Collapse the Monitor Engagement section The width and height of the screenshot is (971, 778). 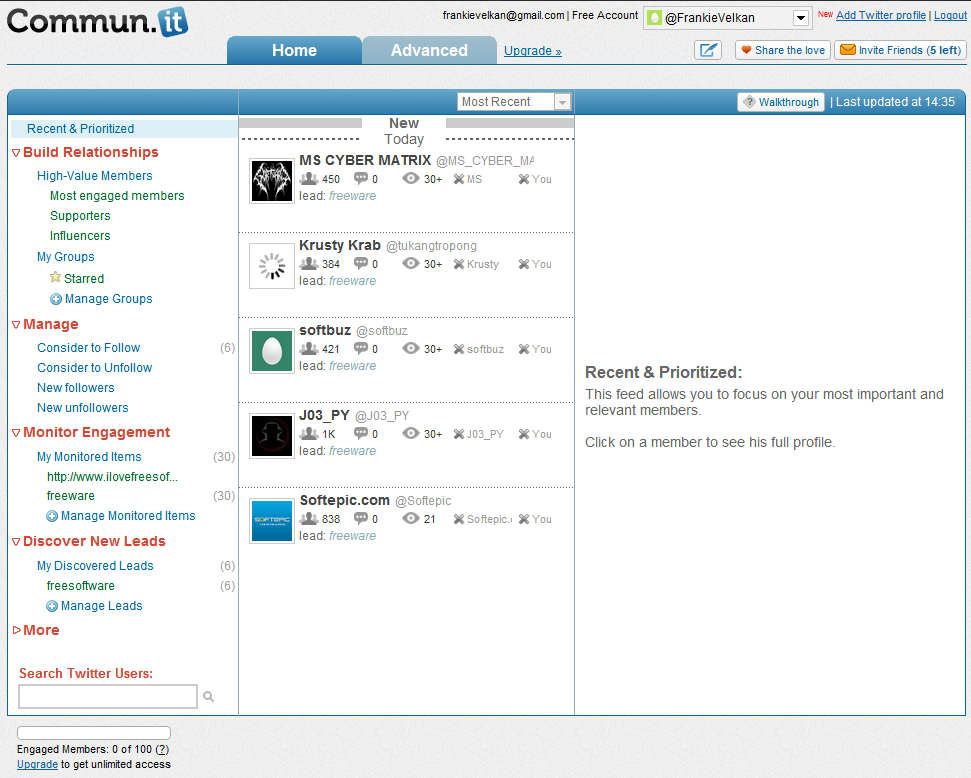click(16, 432)
